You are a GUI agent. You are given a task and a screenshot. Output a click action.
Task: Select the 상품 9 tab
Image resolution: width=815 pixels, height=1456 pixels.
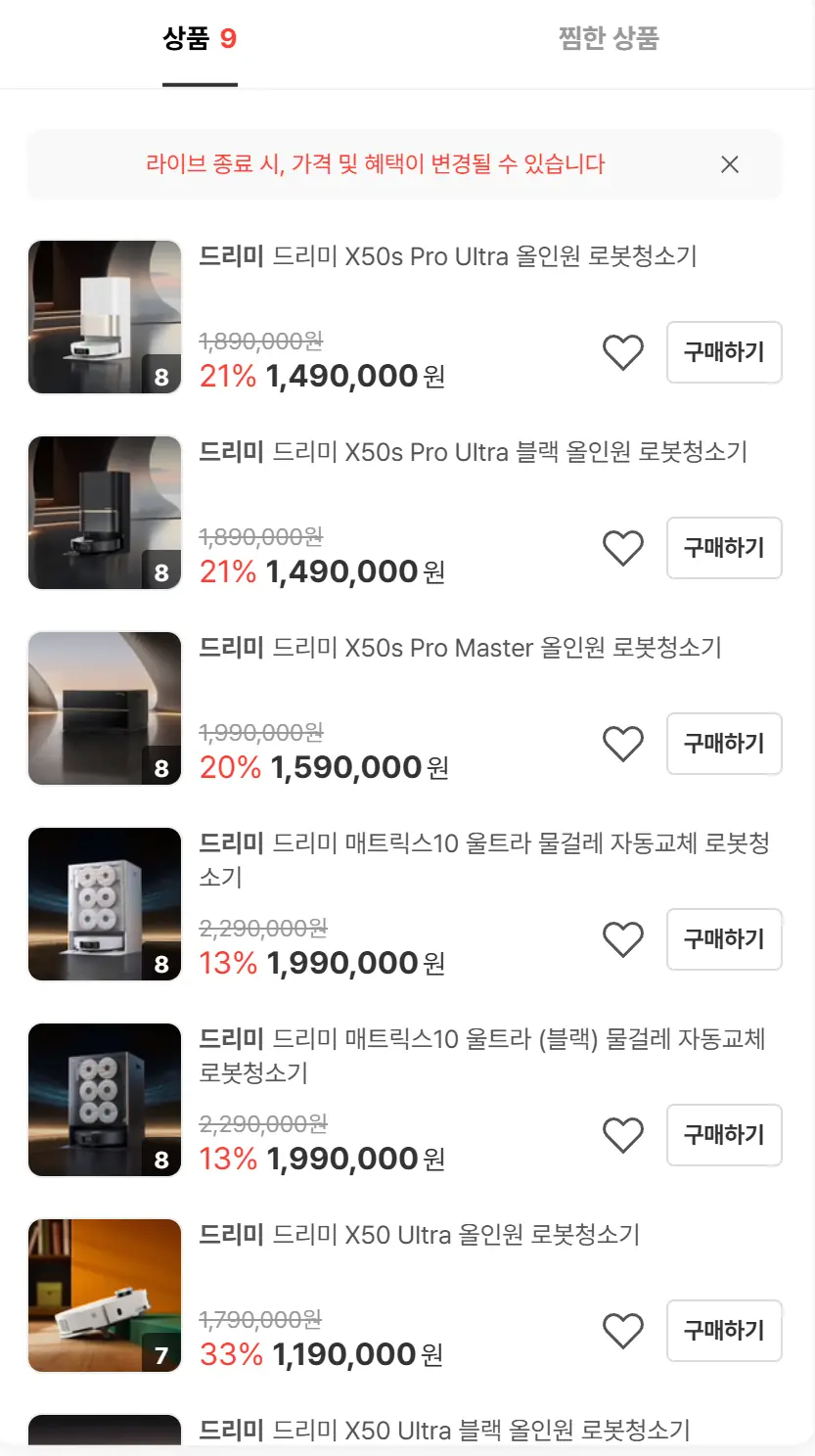[200, 39]
